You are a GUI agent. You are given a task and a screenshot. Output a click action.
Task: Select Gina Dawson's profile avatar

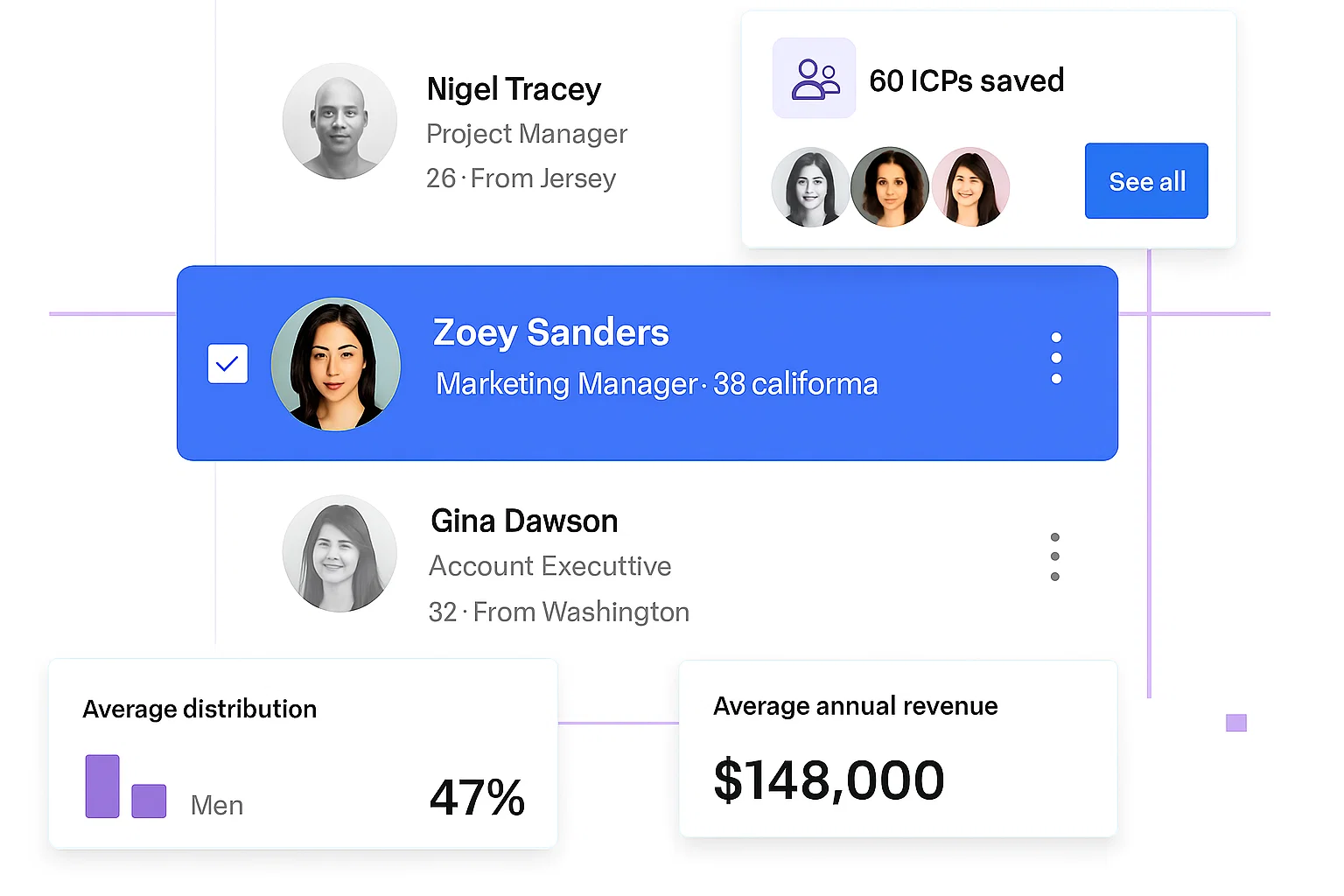[x=339, y=553]
